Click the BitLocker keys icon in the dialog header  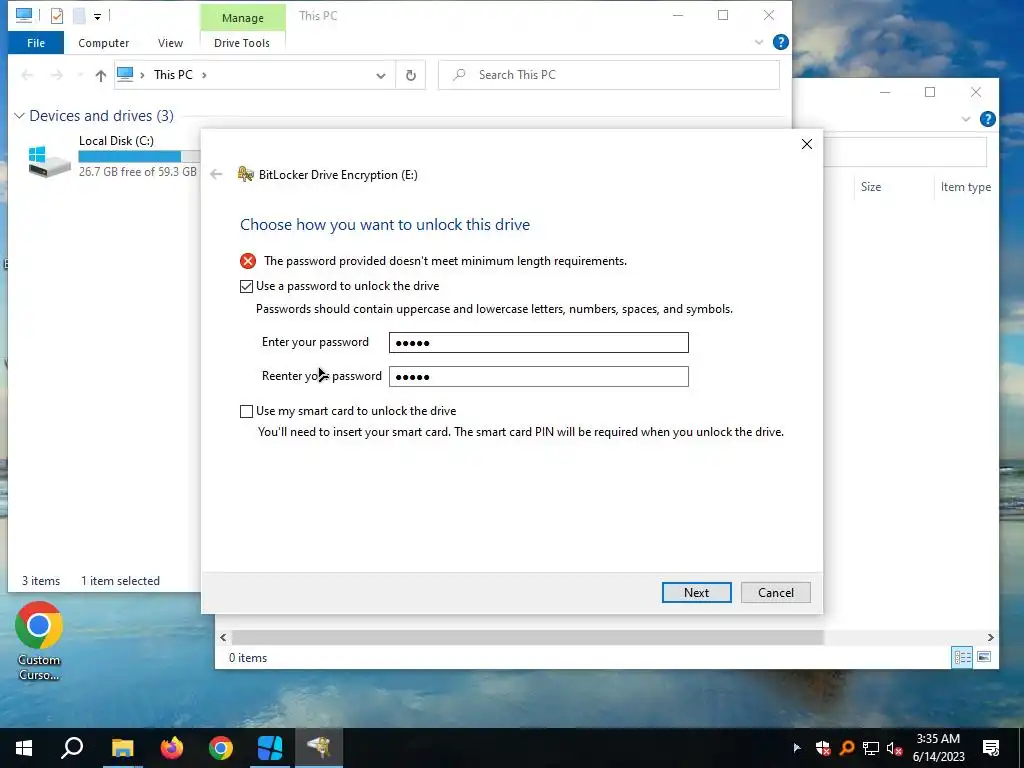246,174
